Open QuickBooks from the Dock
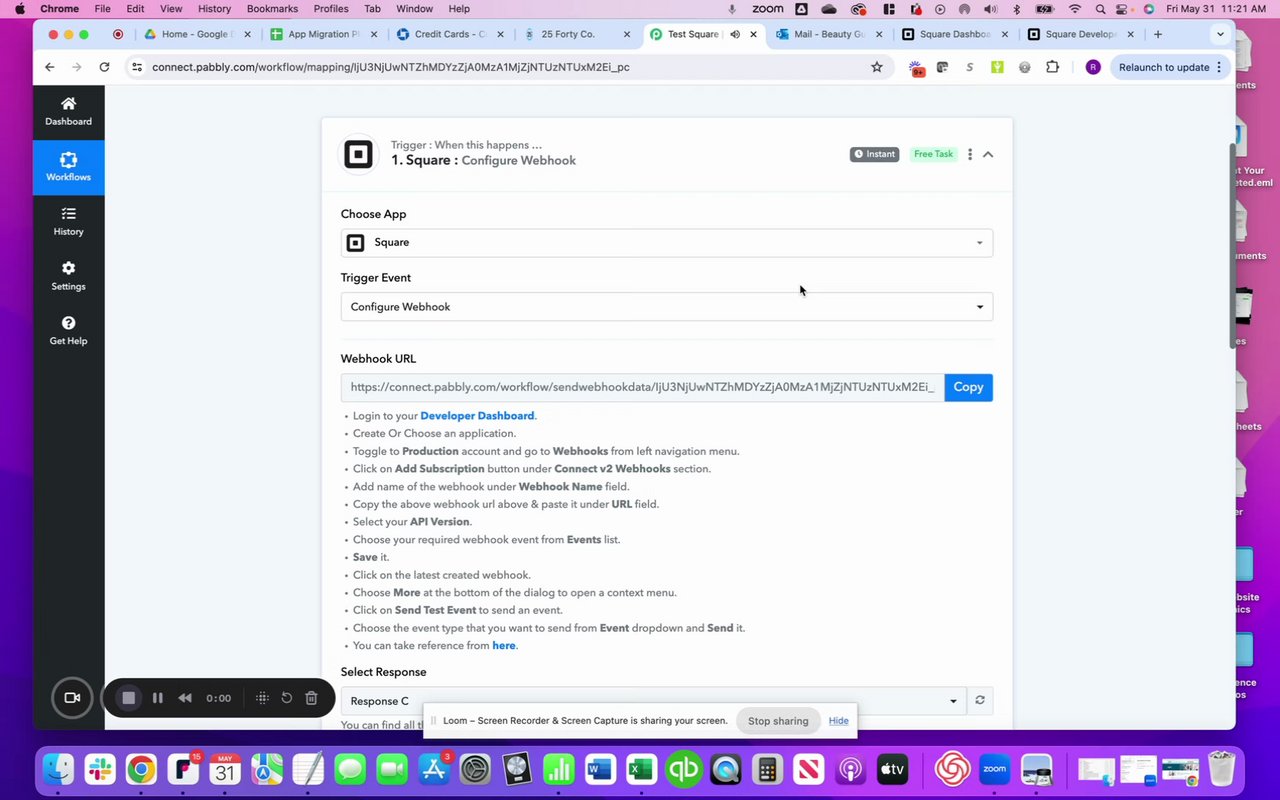 (684, 768)
